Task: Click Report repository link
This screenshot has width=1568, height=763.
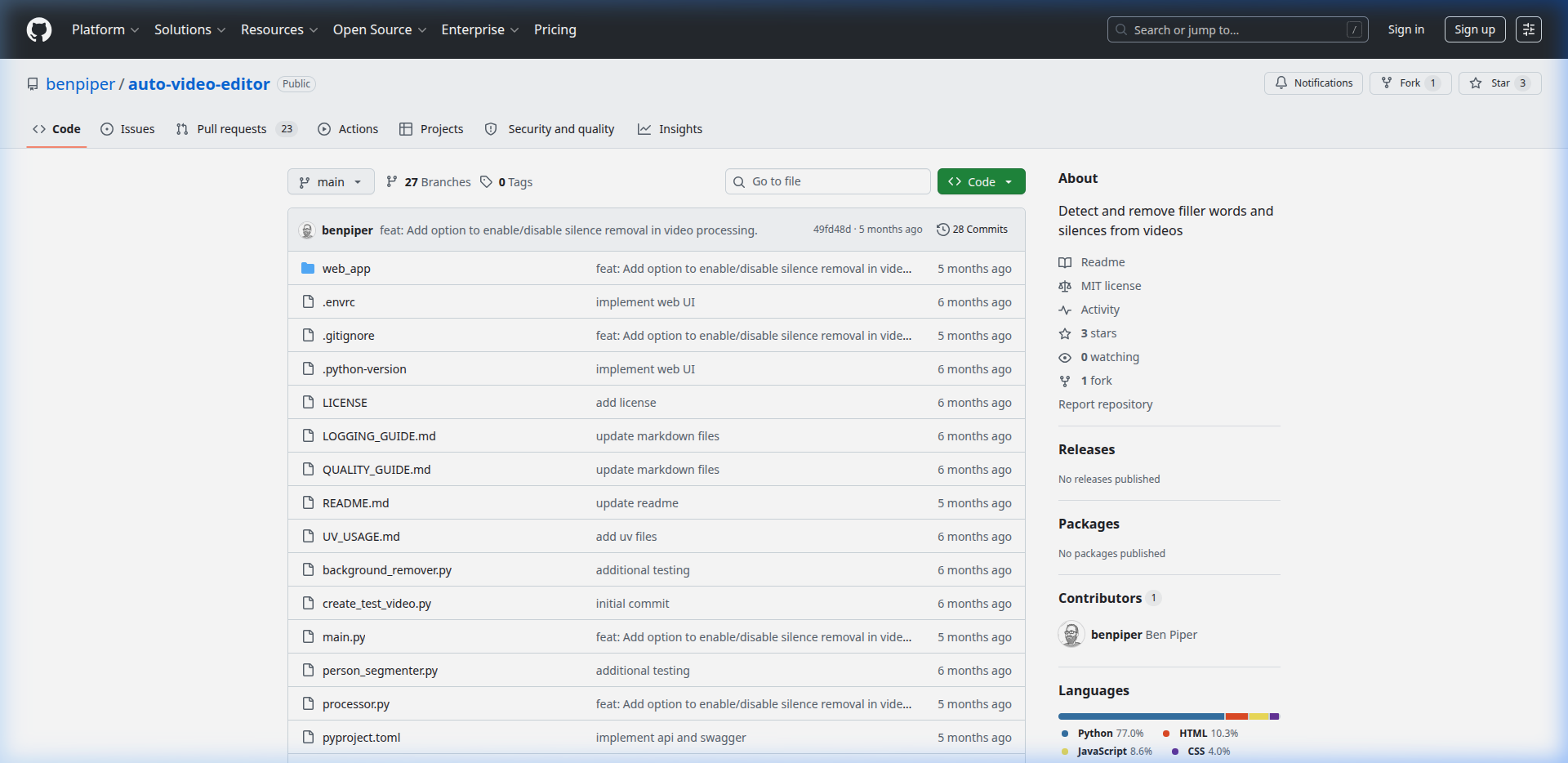Action: pos(1106,404)
